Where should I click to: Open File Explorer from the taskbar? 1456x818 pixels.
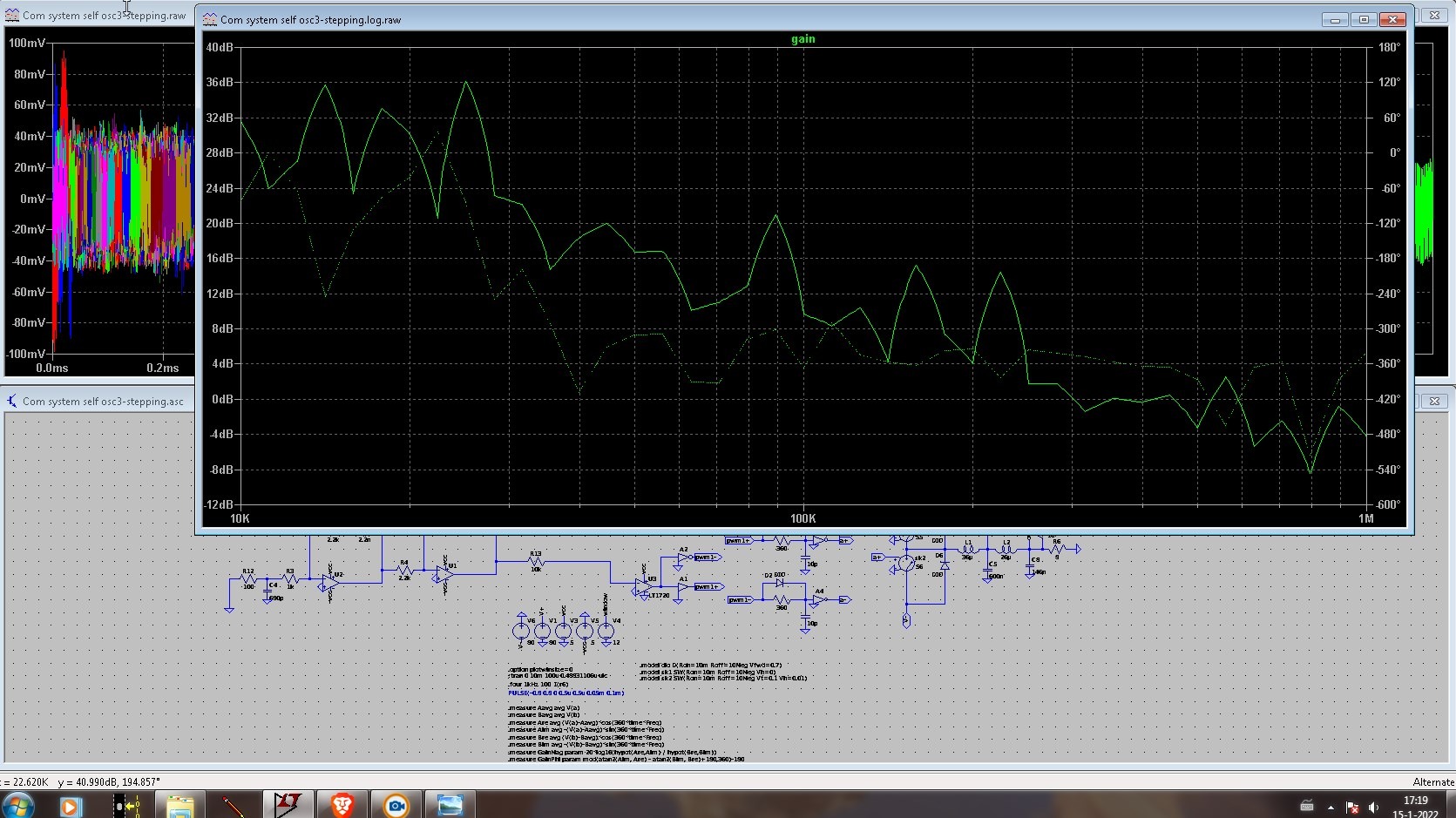[x=180, y=806]
